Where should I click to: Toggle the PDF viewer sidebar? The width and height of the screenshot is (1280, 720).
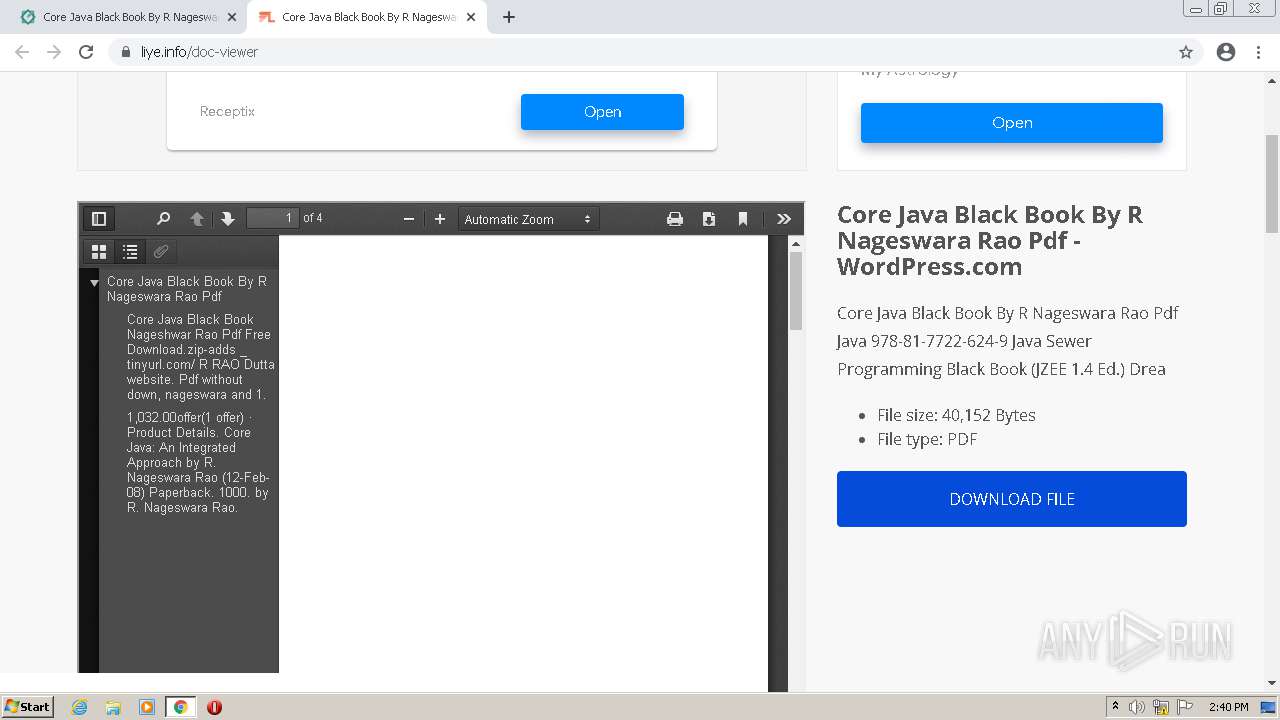pos(99,219)
